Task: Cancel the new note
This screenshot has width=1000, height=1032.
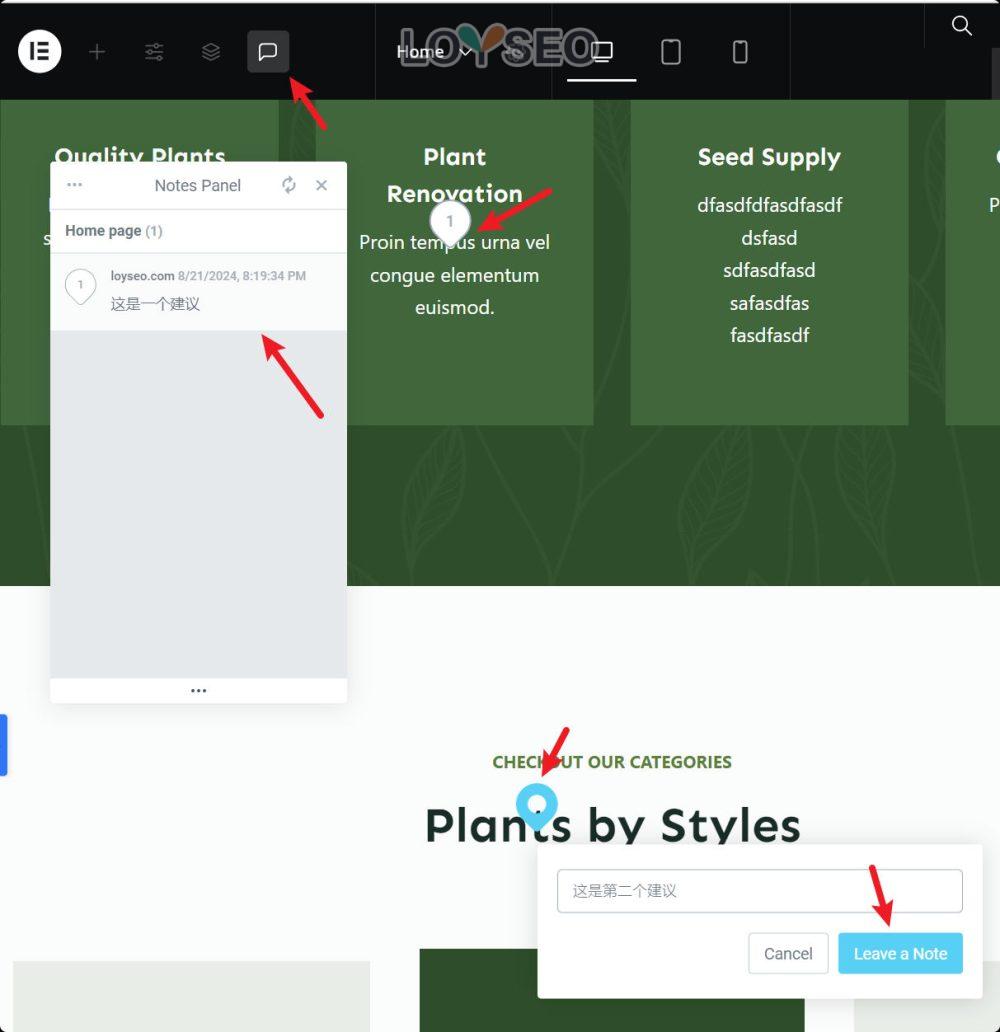Action: (788, 953)
